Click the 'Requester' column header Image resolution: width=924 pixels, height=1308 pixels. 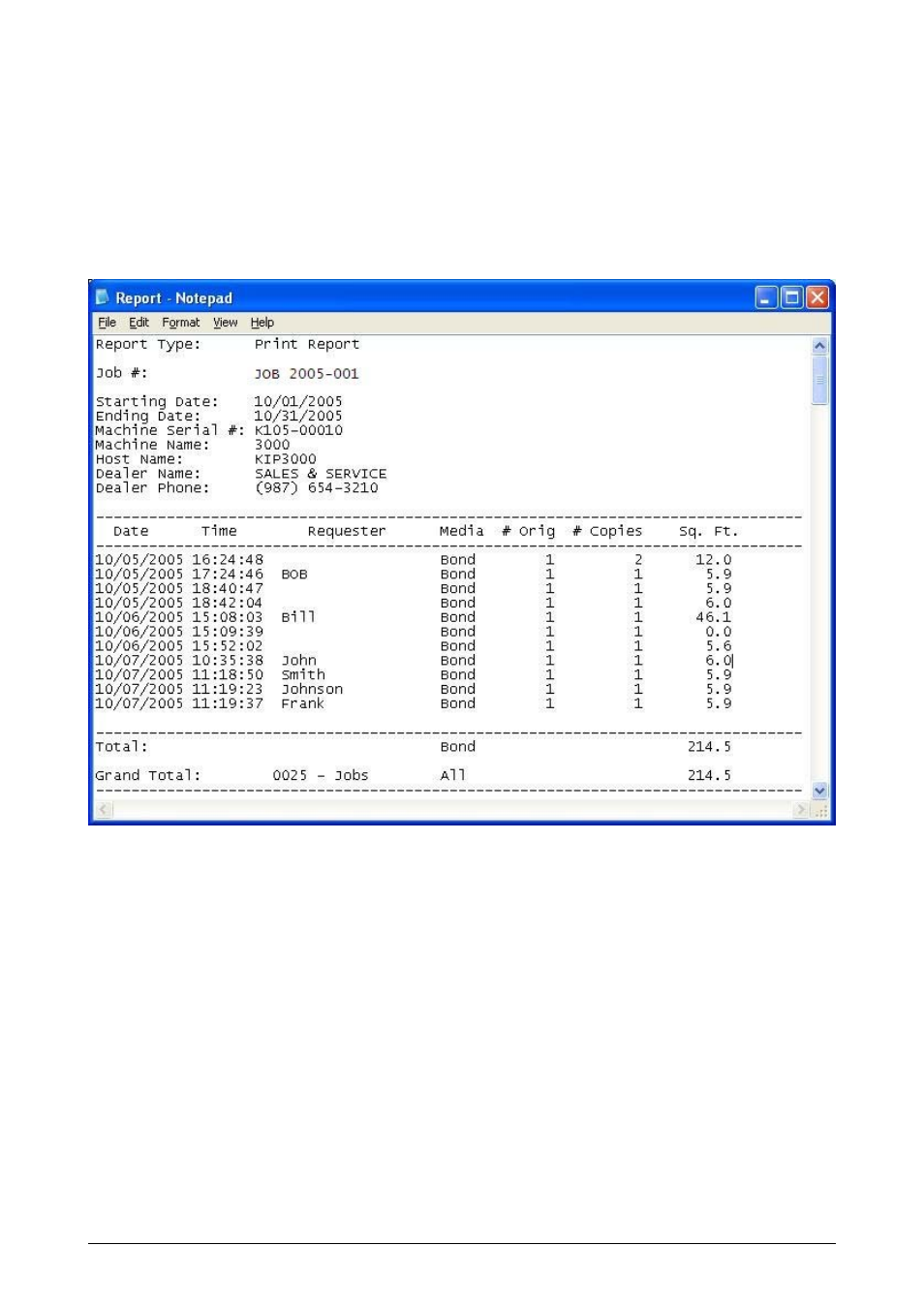pos(347,531)
